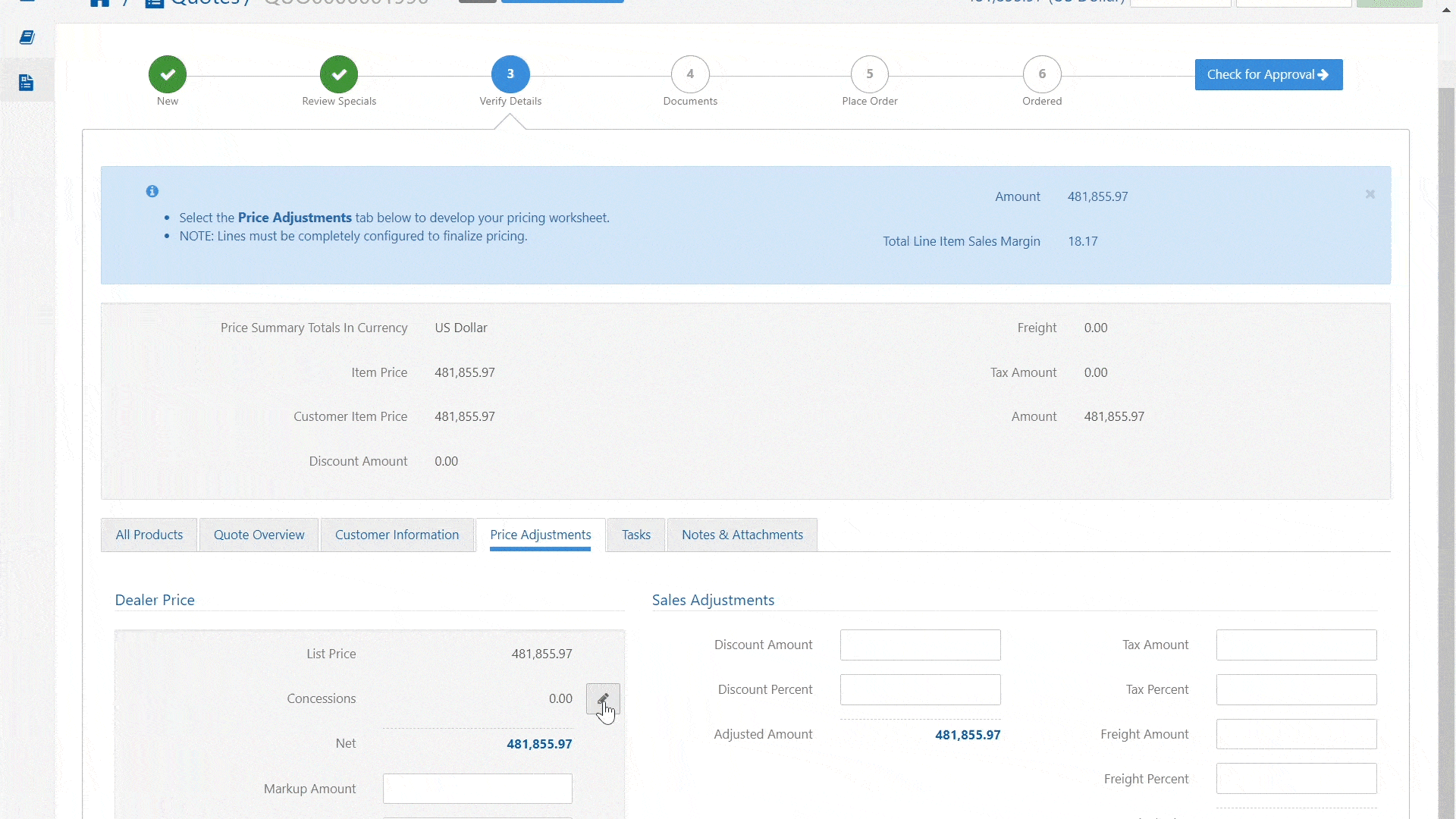Dismiss the blue info banner

coord(1370,194)
